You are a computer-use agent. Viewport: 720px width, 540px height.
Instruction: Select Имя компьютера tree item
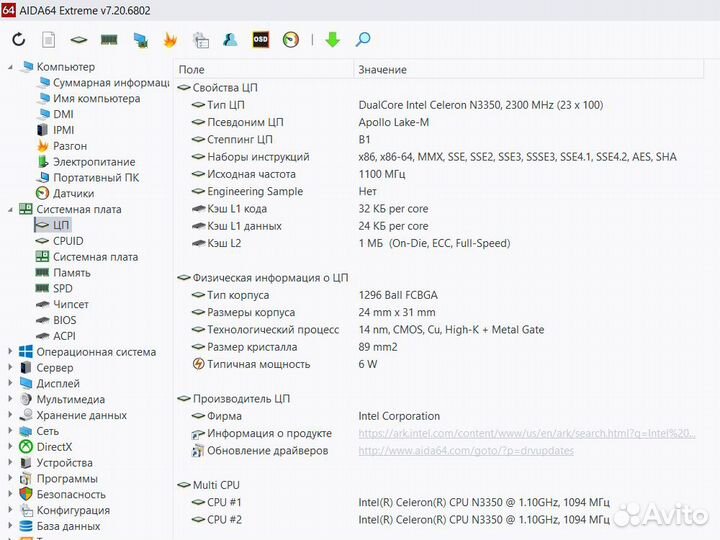(89, 99)
